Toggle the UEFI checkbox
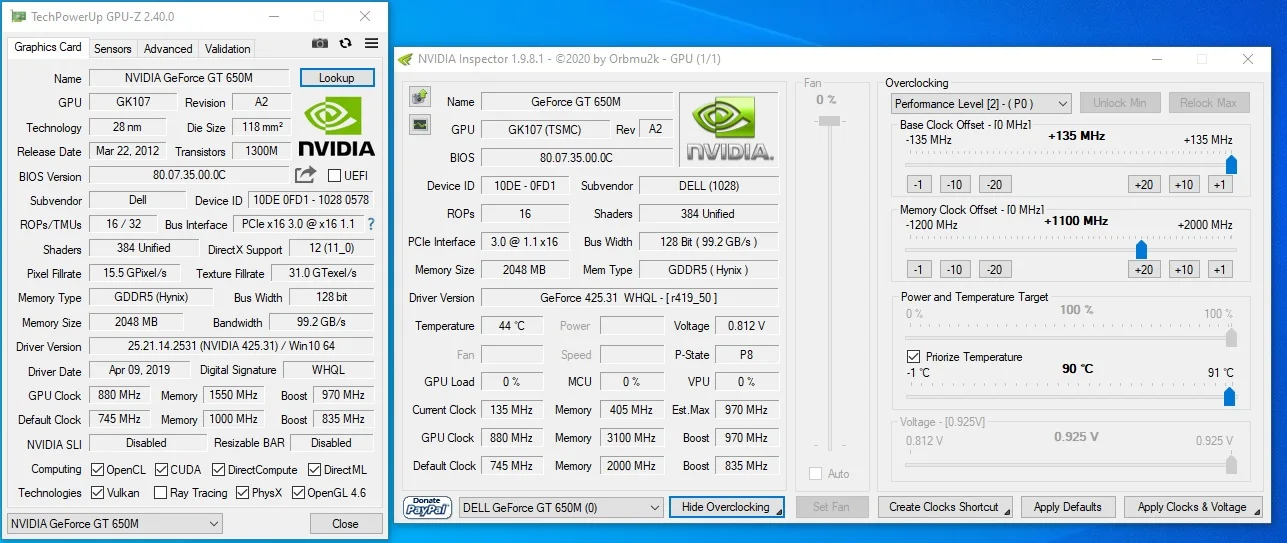The height and width of the screenshot is (543, 1287). [335, 176]
